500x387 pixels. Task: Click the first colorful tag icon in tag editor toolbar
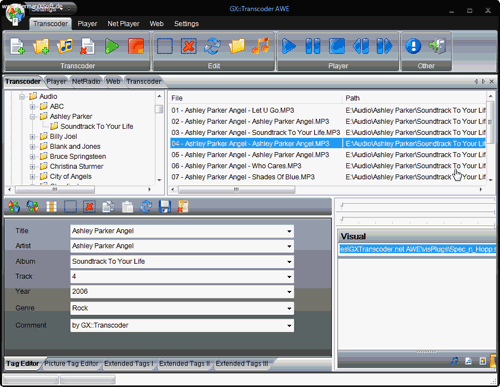click(x=14, y=207)
